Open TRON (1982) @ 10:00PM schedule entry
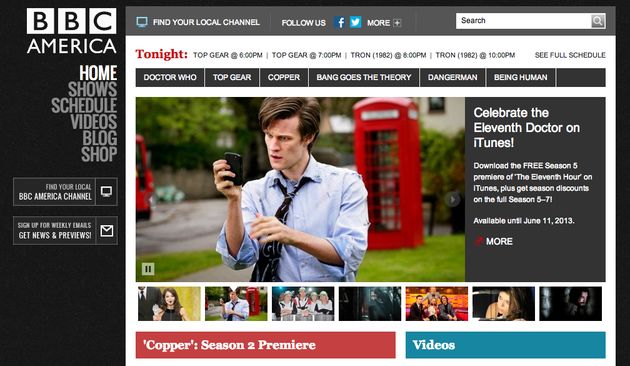Image resolution: width=630 pixels, height=366 pixels. coord(475,55)
